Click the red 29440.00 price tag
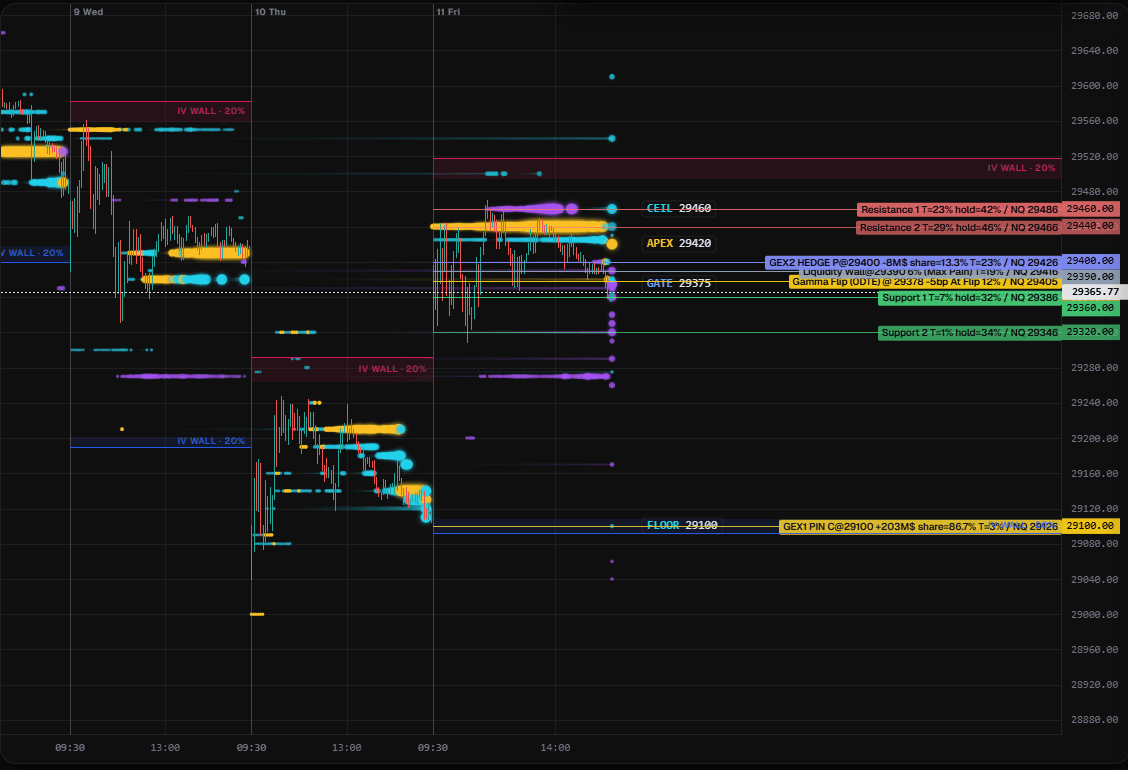The image size is (1128, 770). click(x=1090, y=226)
